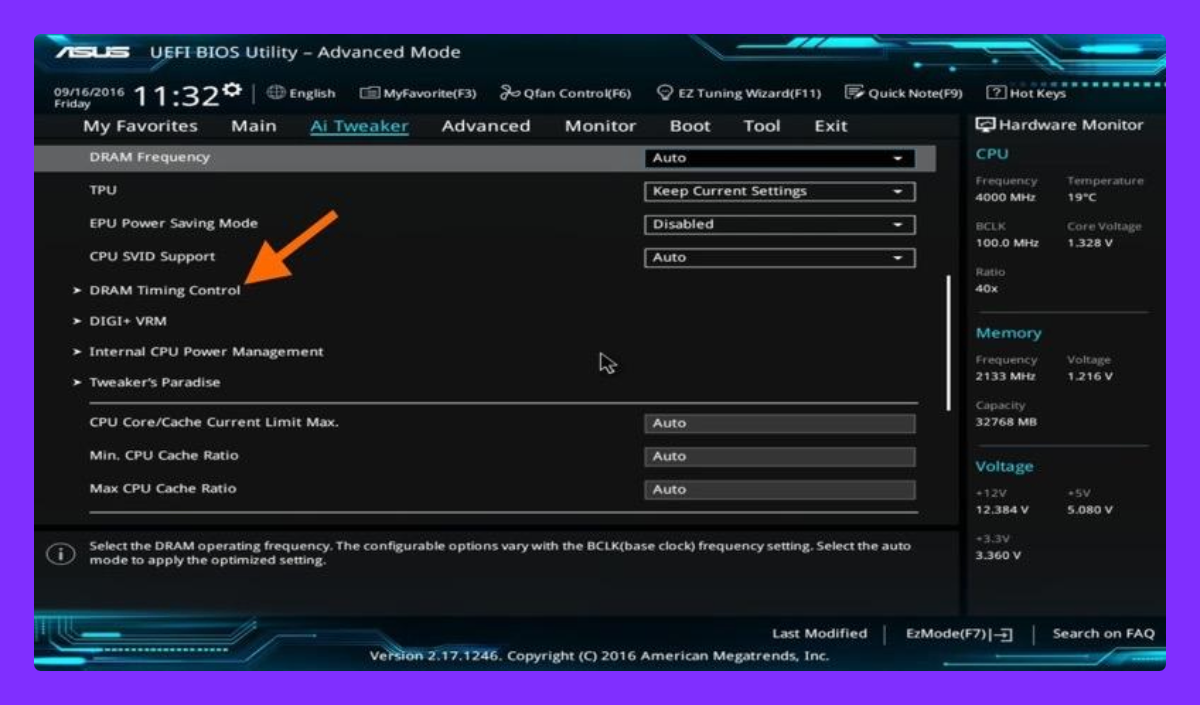Open CPU SVID Support dropdown
The width and height of the screenshot is (1200, 705).
[x=780, y=257]
